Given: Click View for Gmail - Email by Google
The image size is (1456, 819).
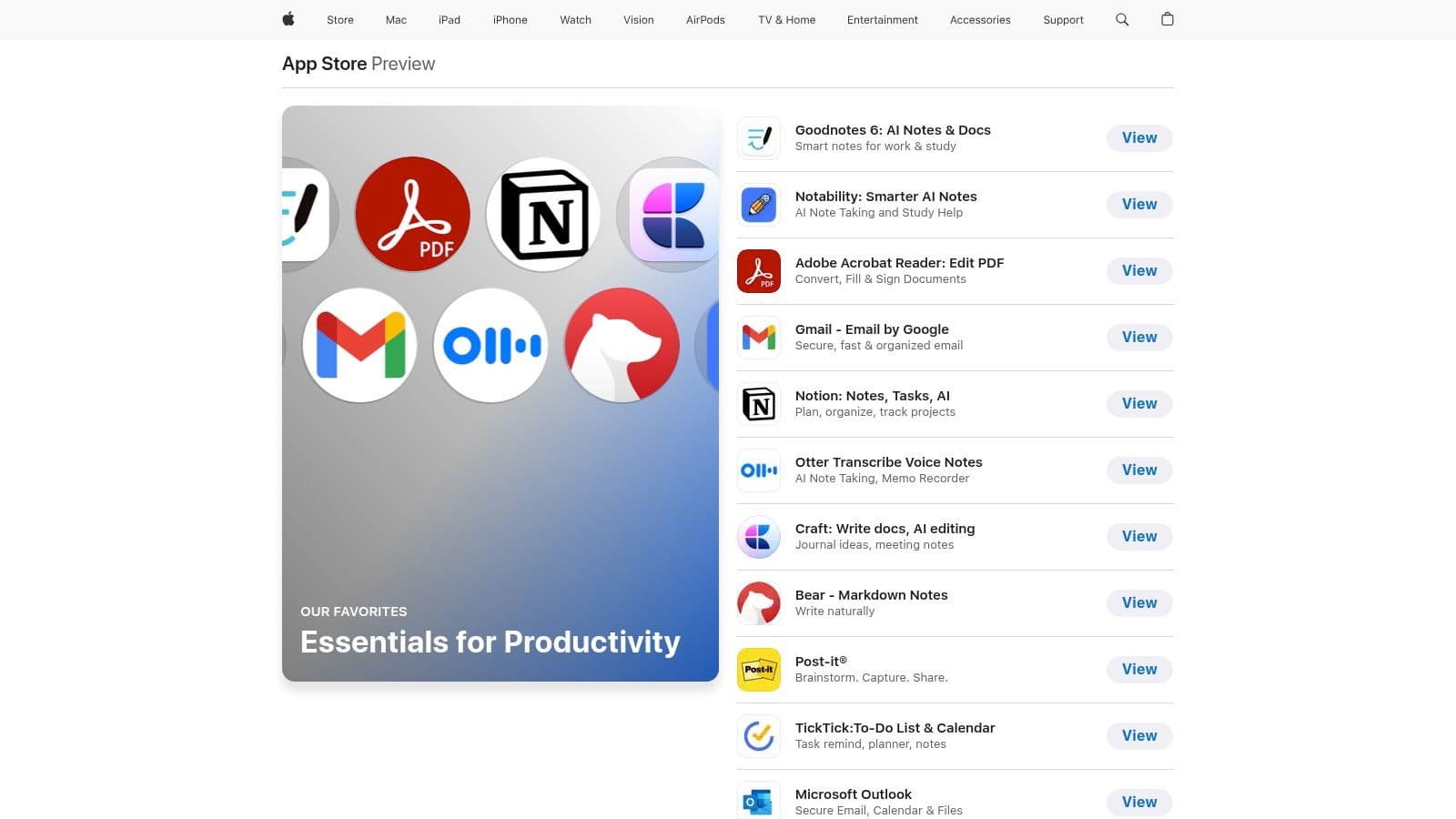Looking at the screenshot, I should (1138, 337).
